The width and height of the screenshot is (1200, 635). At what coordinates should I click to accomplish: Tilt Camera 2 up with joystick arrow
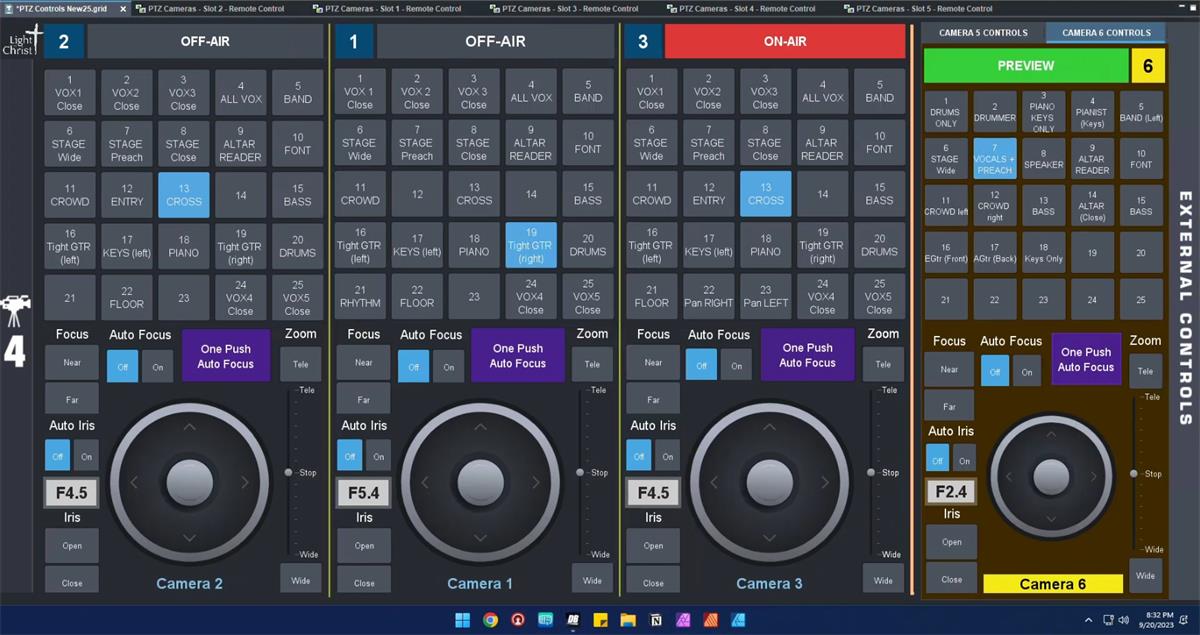click(190, 427)
